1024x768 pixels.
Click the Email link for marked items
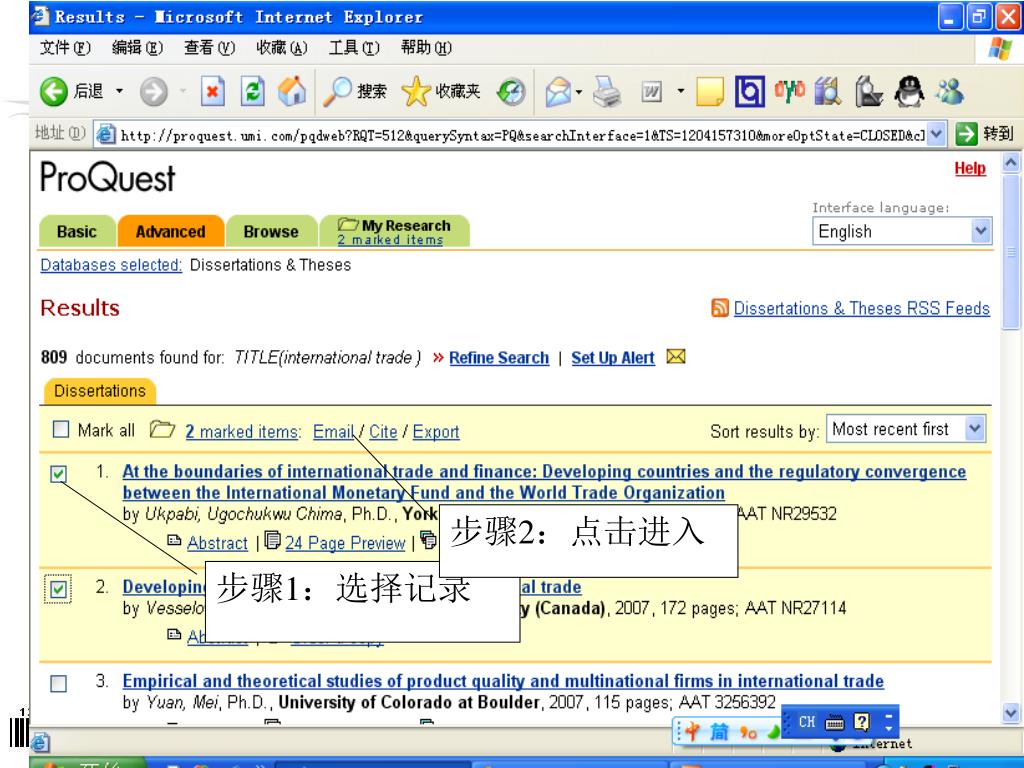point(333,432)
